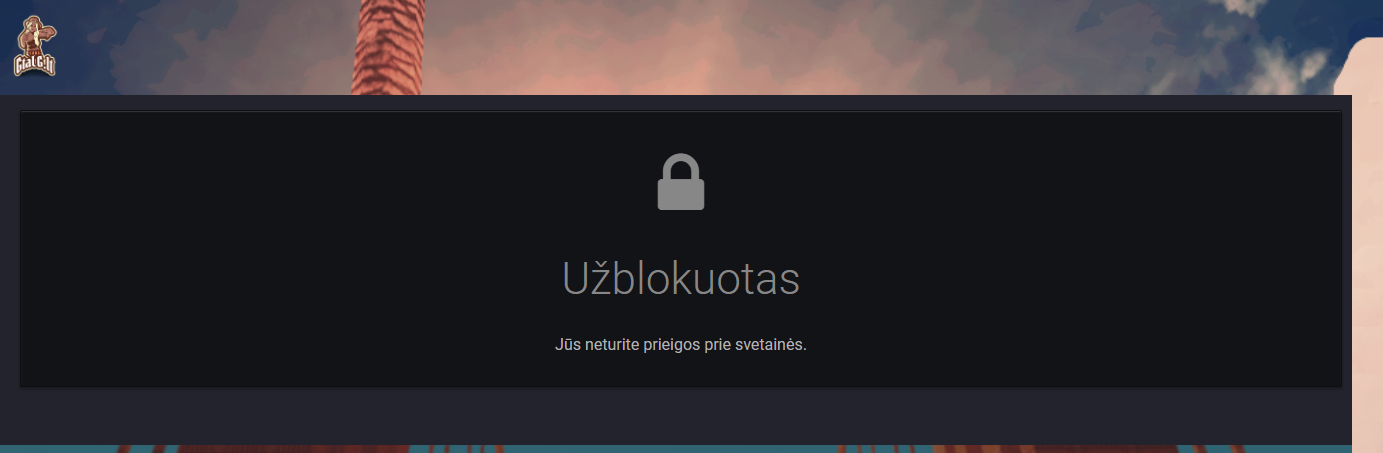
Task: Click the logo's banner text below the character
Action: pos(35,66)
